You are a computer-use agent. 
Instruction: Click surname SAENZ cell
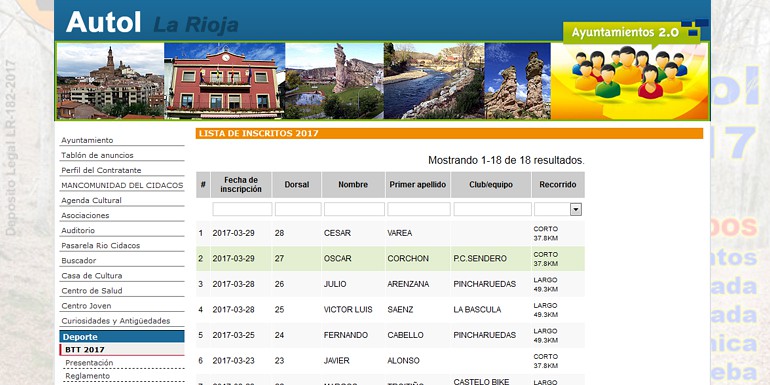point(400,310)
